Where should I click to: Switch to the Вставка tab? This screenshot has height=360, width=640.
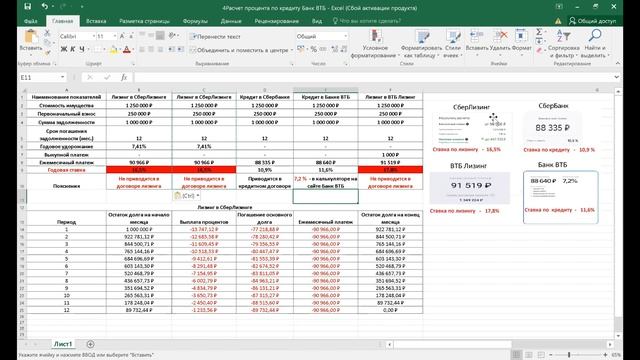tap(96, 21)
